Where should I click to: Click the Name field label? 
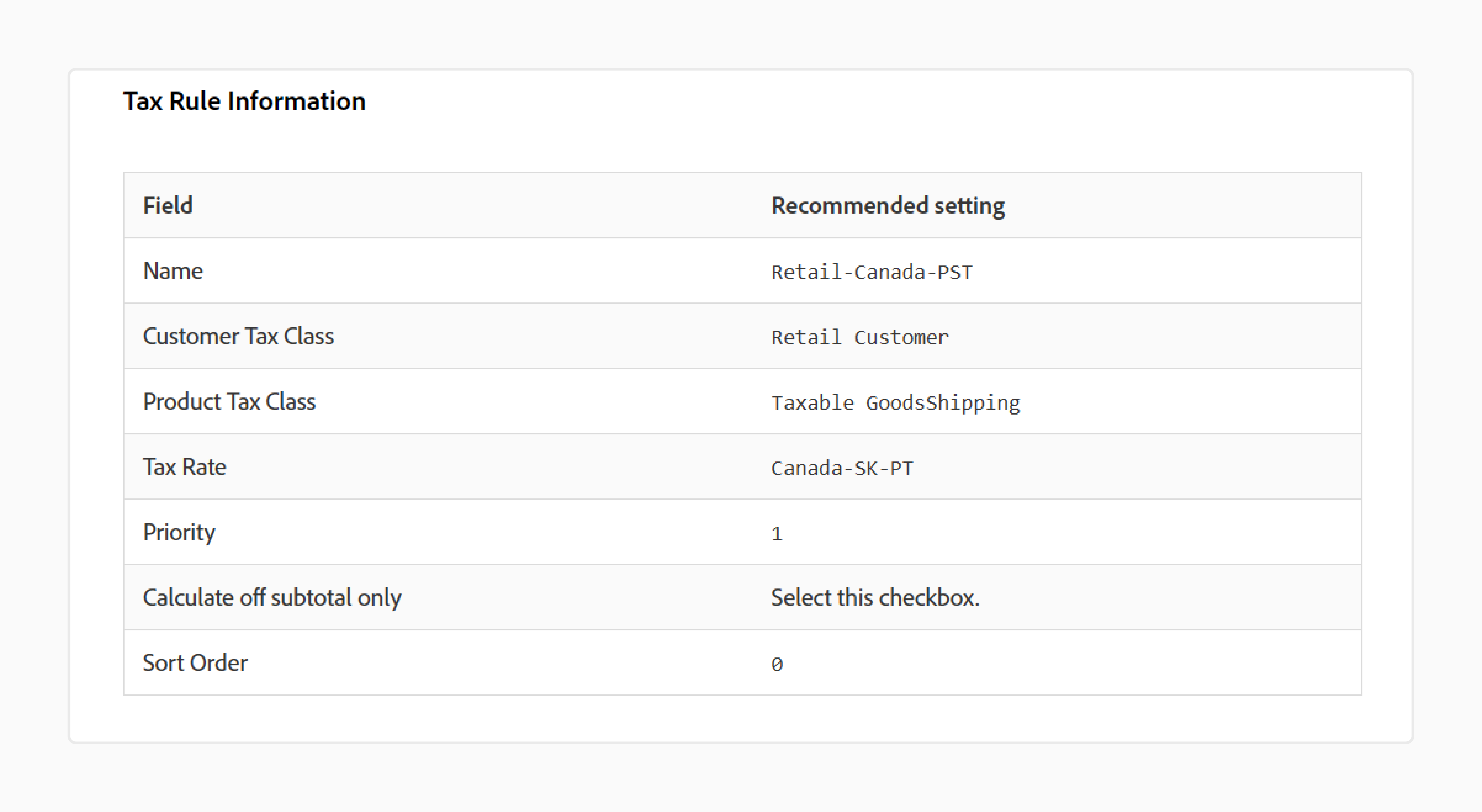(x=173, y=271)
